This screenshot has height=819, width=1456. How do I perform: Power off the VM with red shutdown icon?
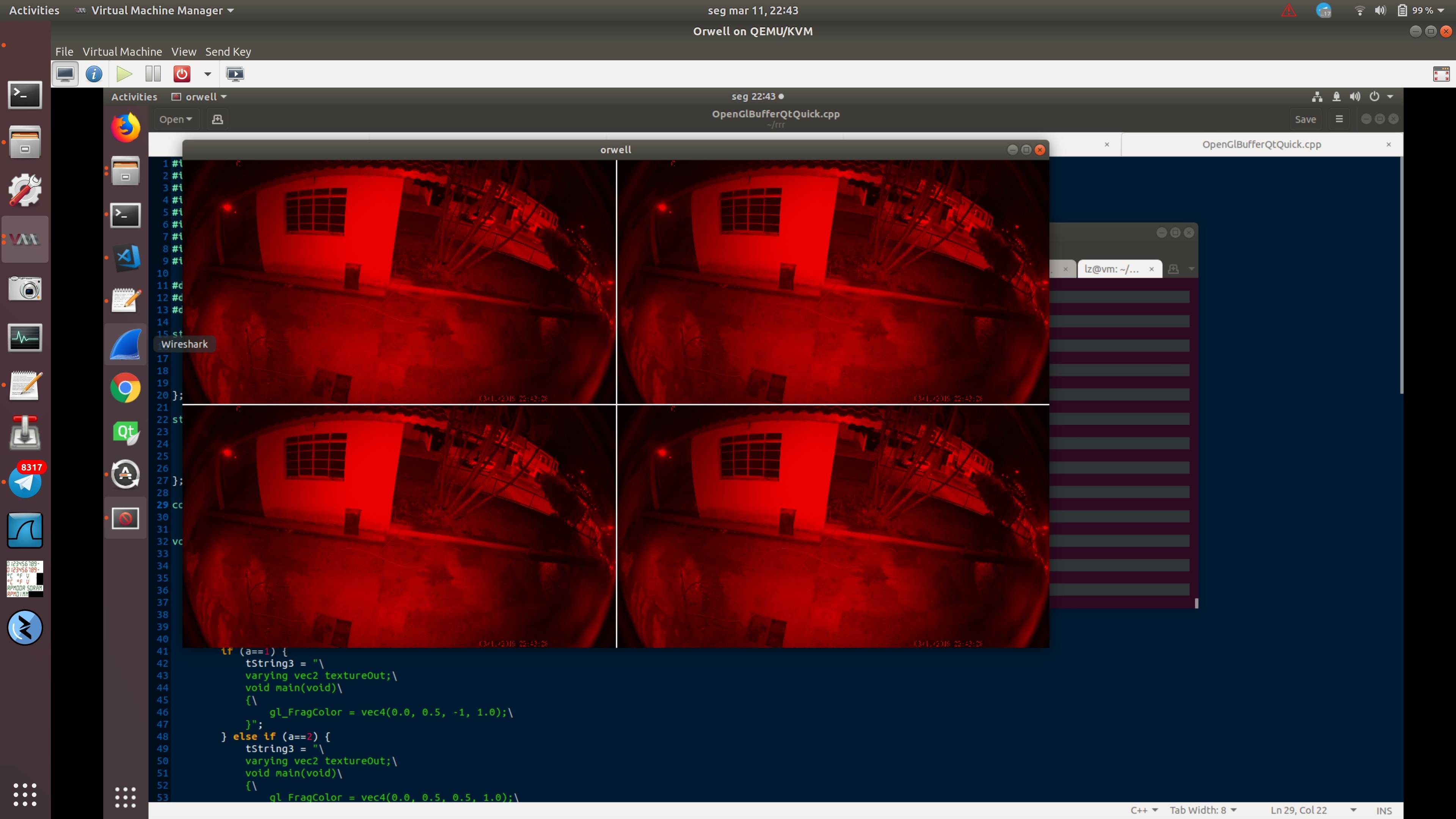point(182,74)
